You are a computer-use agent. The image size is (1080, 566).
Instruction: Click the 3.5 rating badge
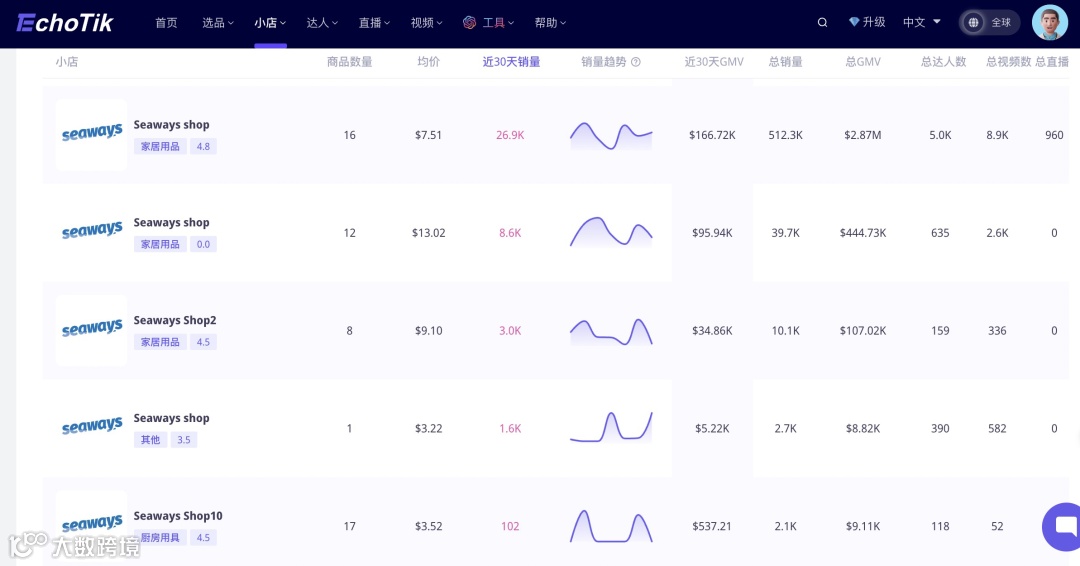pos(183,439)
